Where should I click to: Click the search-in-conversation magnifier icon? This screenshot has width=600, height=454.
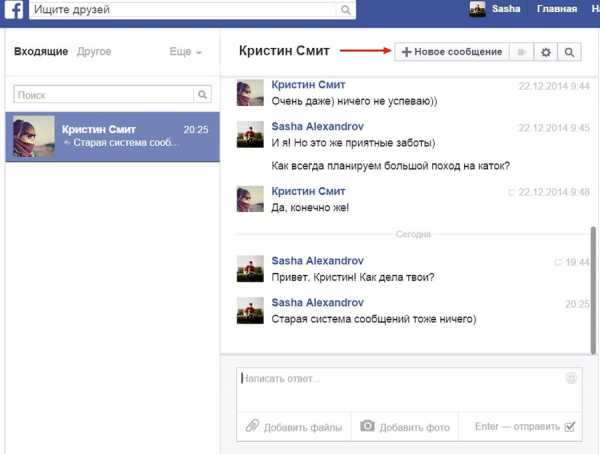[x=569, y=52]
